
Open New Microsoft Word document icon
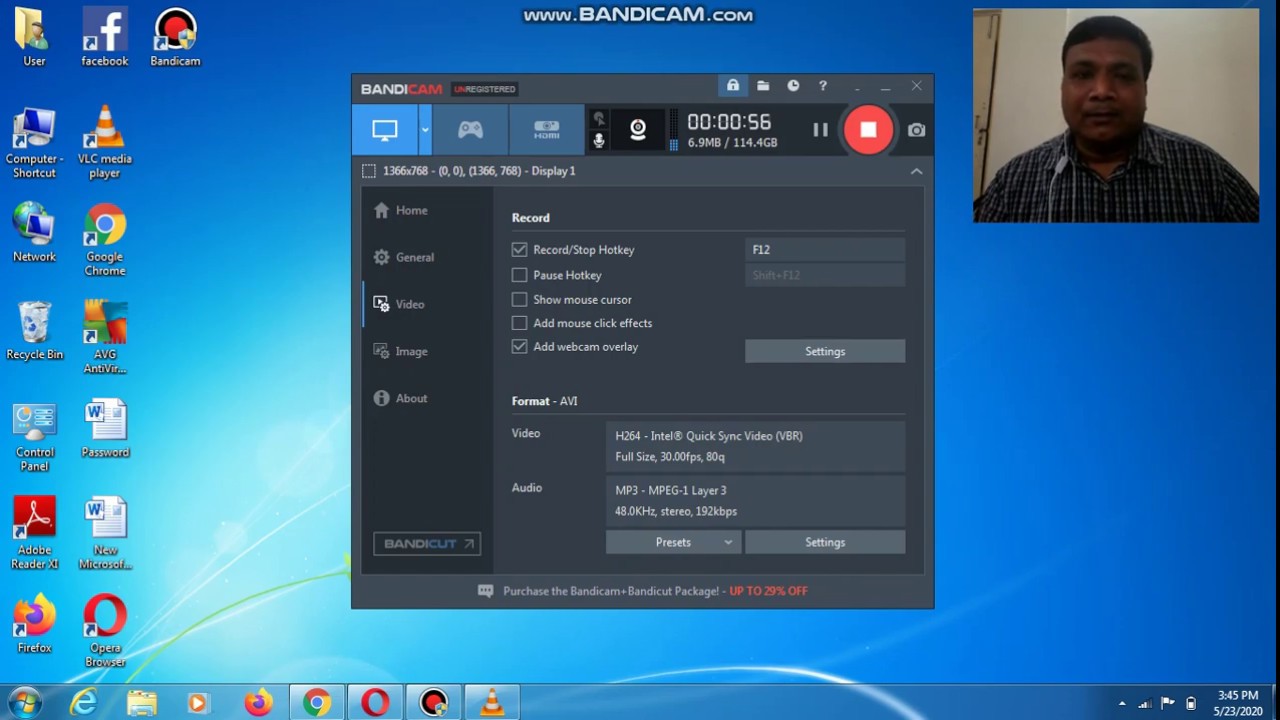pyautogui.click(x=105, y=534)
